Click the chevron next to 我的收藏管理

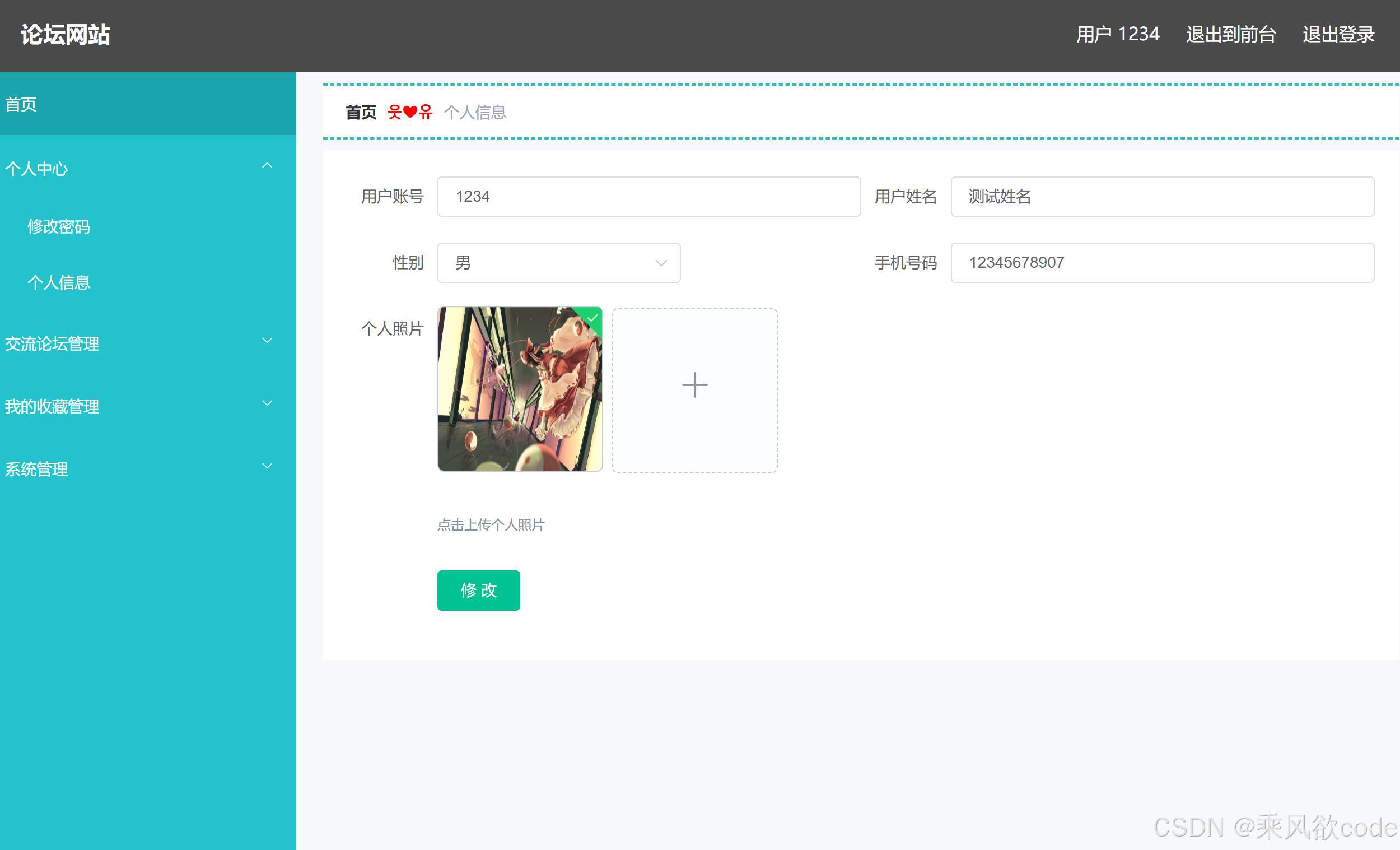[267, 403]
